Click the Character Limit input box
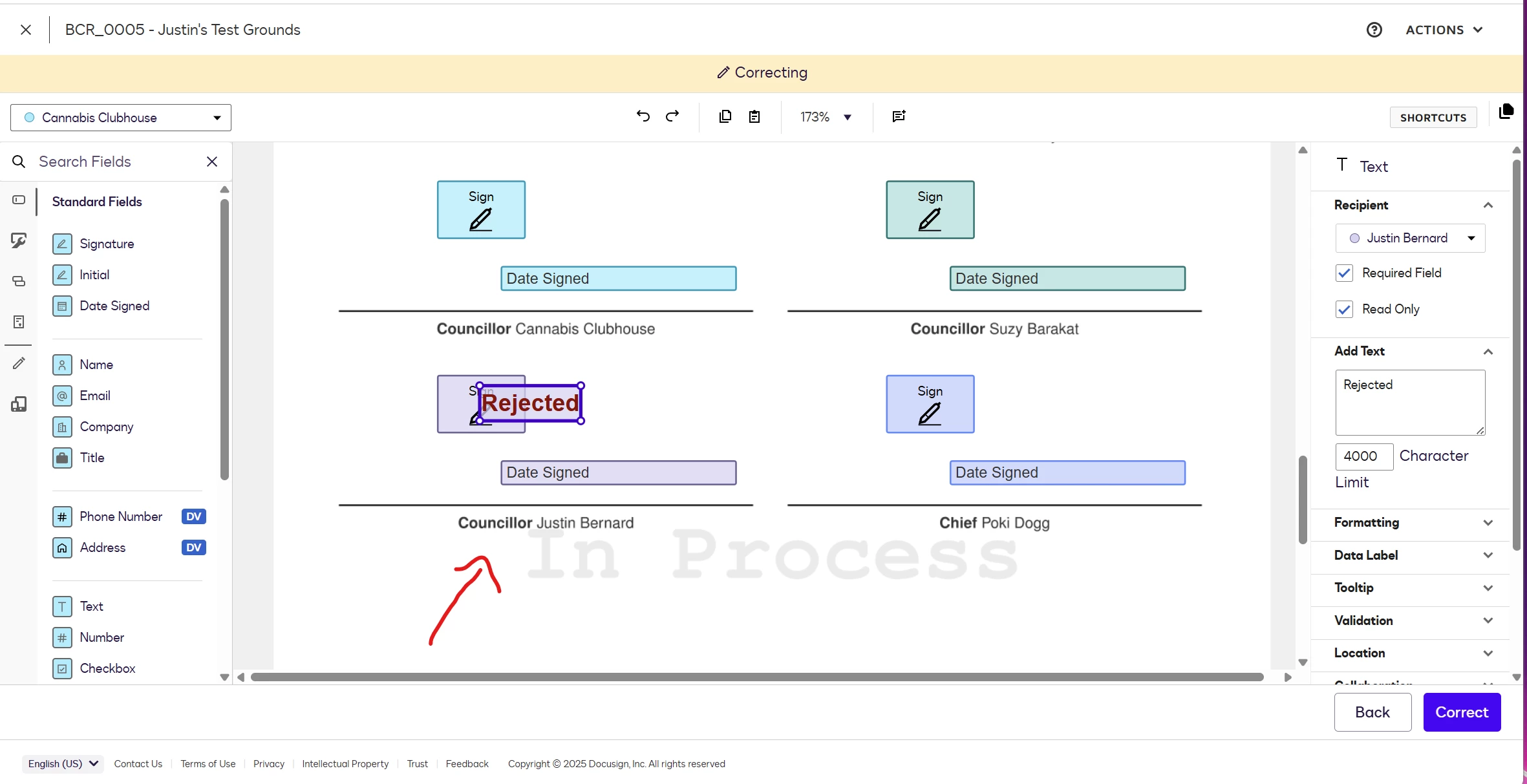This screenshot has width=1527, height=784. coord(1363,456)
